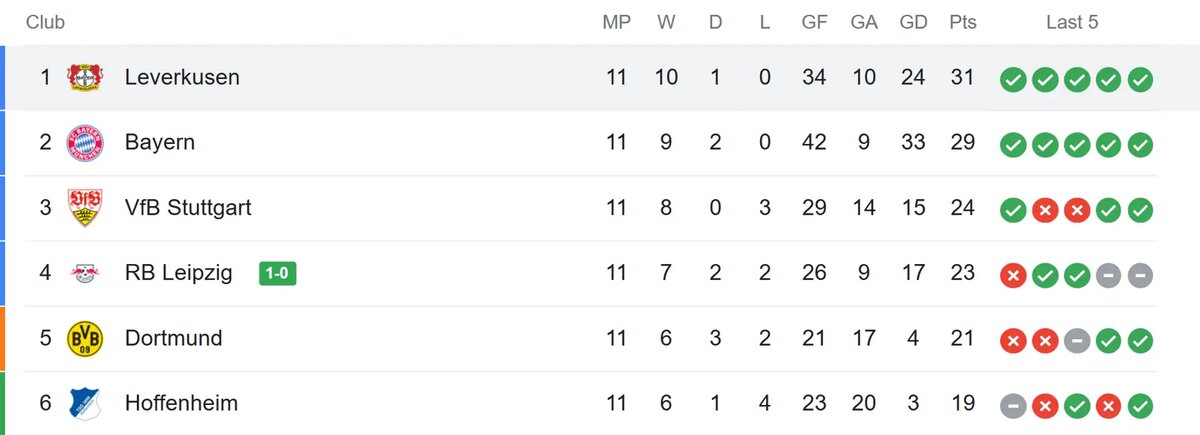Open the Leverkusen team name link
The width and height of the screenshot is (1200, 435).
click(x=182, y=77)
